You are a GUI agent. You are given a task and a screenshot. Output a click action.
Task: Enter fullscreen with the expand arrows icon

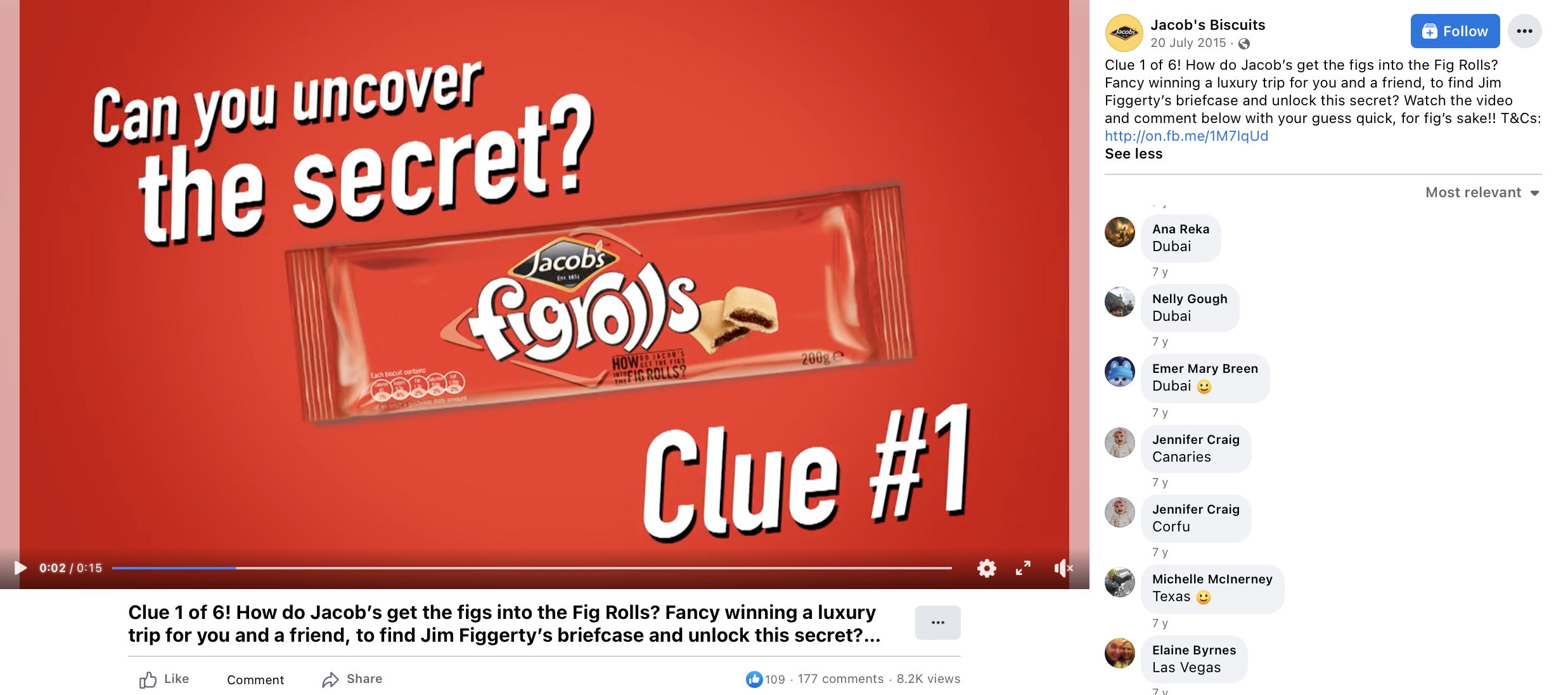[1023, 568]
